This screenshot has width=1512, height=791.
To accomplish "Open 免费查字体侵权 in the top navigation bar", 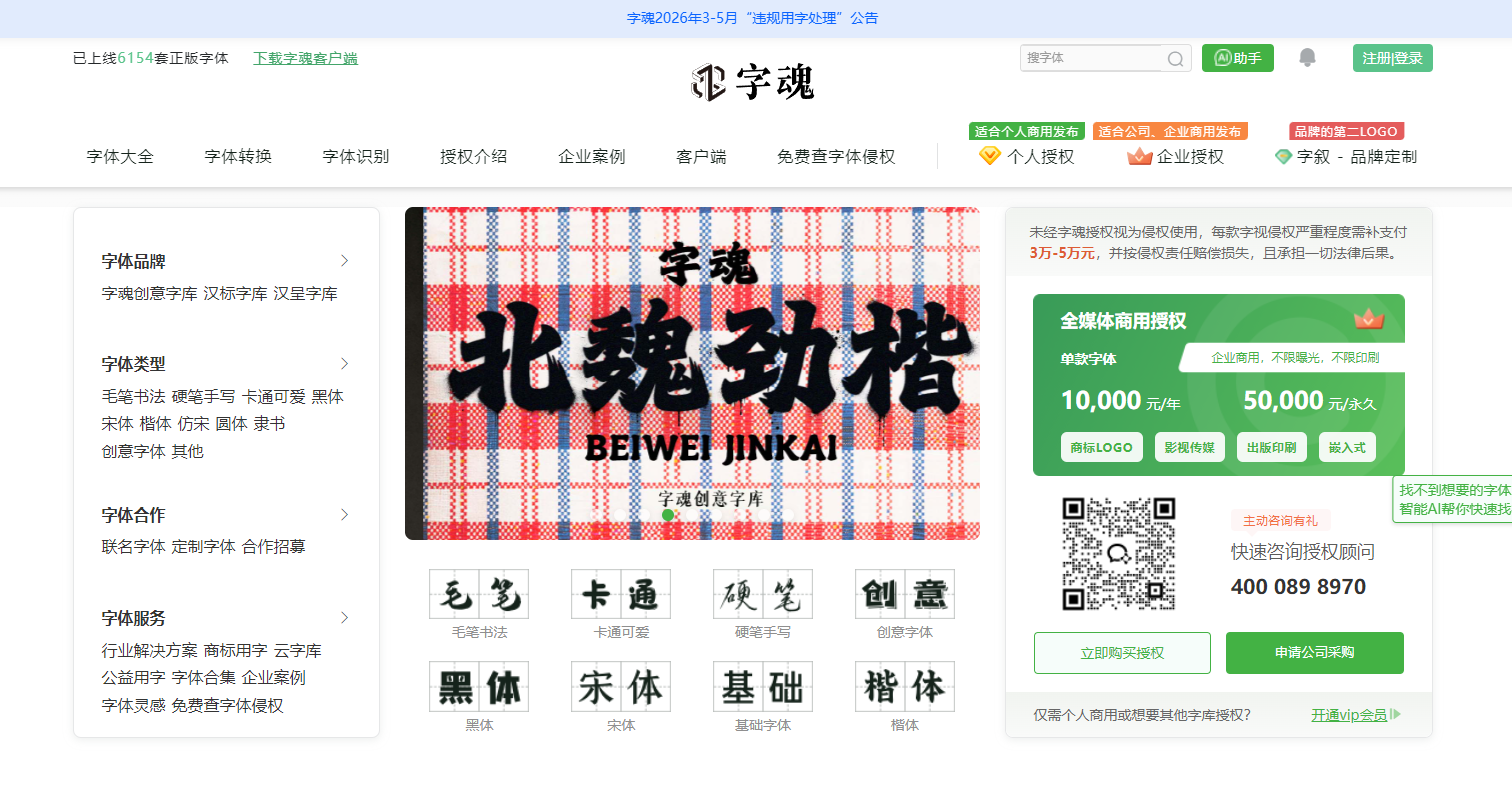I will tap(836, 156).
